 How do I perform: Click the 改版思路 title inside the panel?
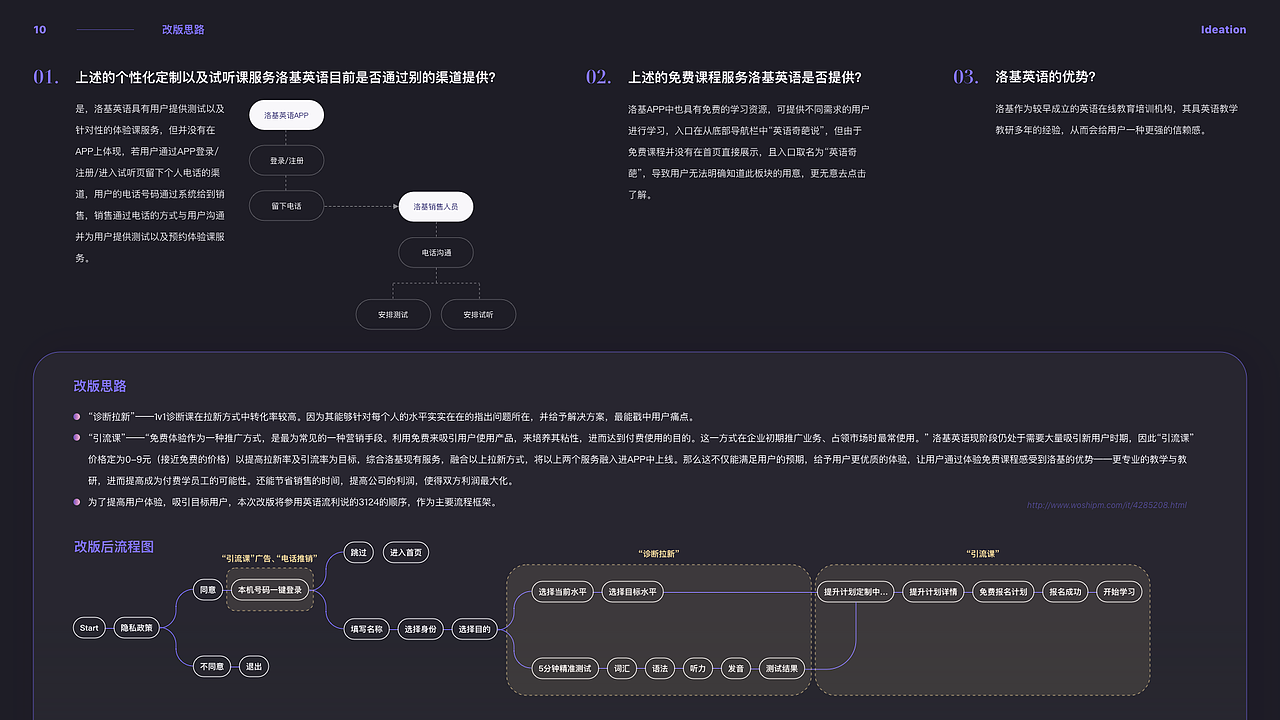pos(100,386)
